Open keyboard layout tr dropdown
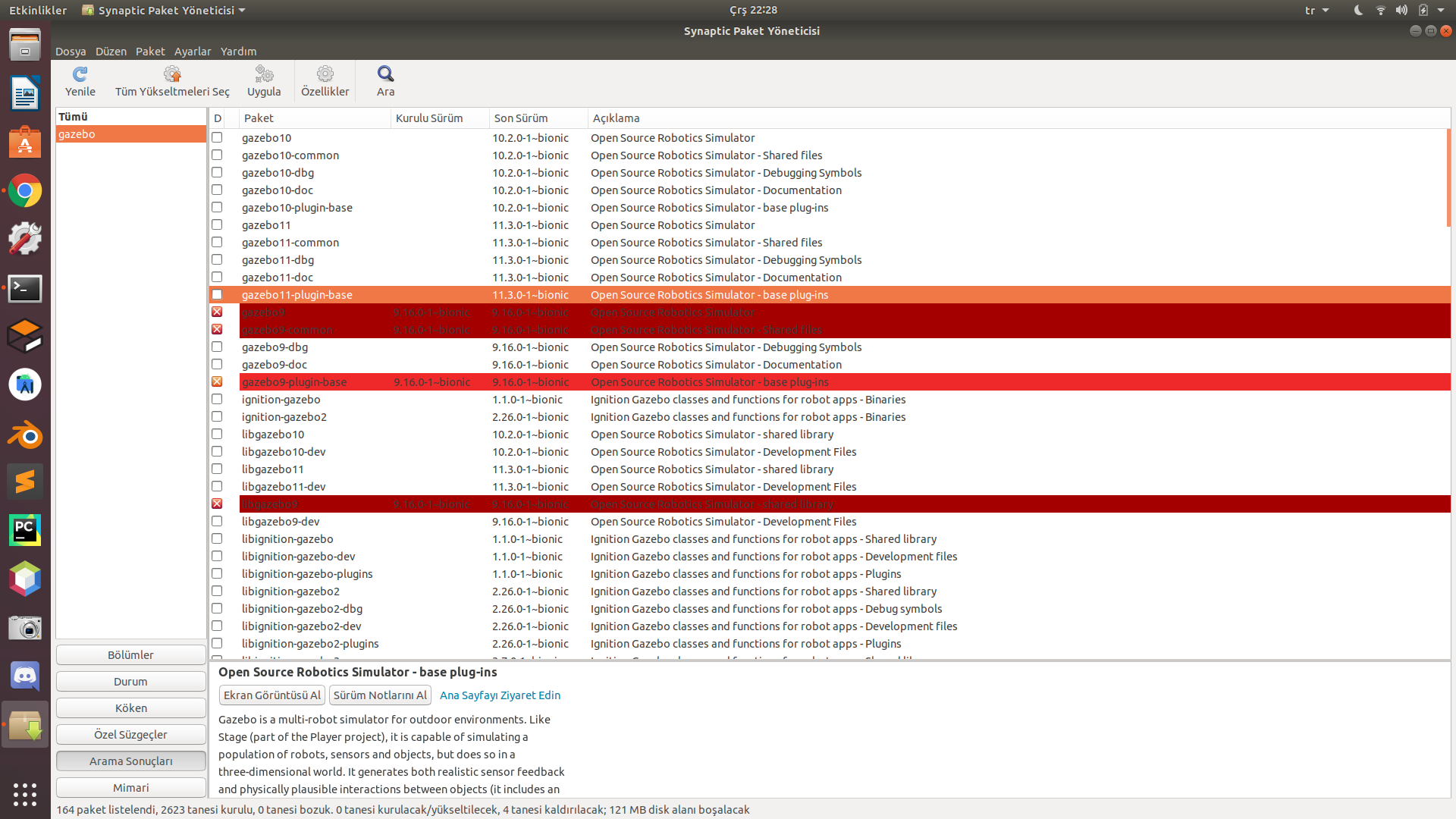 [1316, 10]
